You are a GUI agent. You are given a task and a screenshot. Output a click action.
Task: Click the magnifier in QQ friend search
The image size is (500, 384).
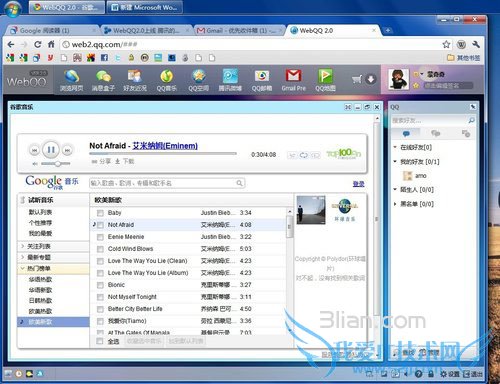point(471,120)
